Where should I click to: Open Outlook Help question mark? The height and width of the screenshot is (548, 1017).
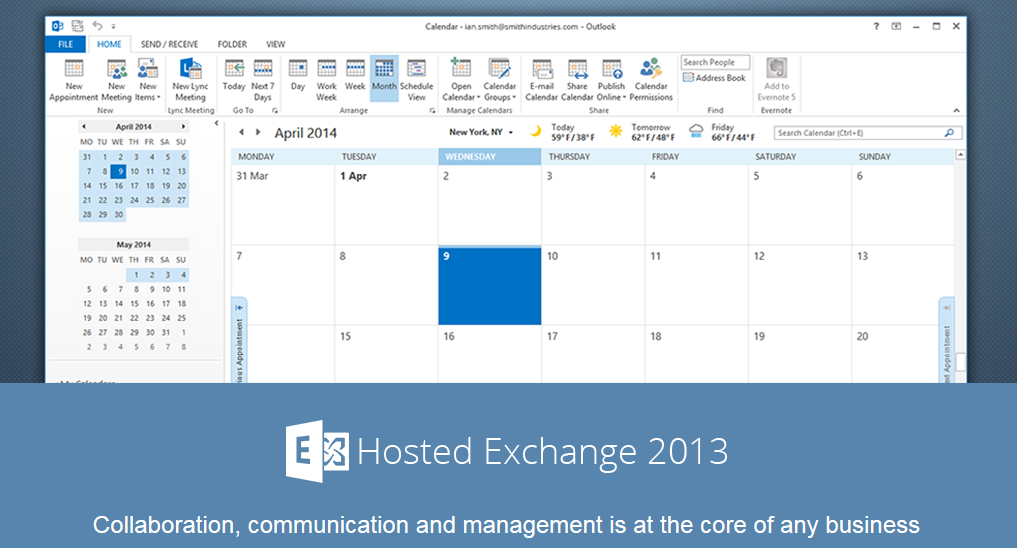[876, 27]
